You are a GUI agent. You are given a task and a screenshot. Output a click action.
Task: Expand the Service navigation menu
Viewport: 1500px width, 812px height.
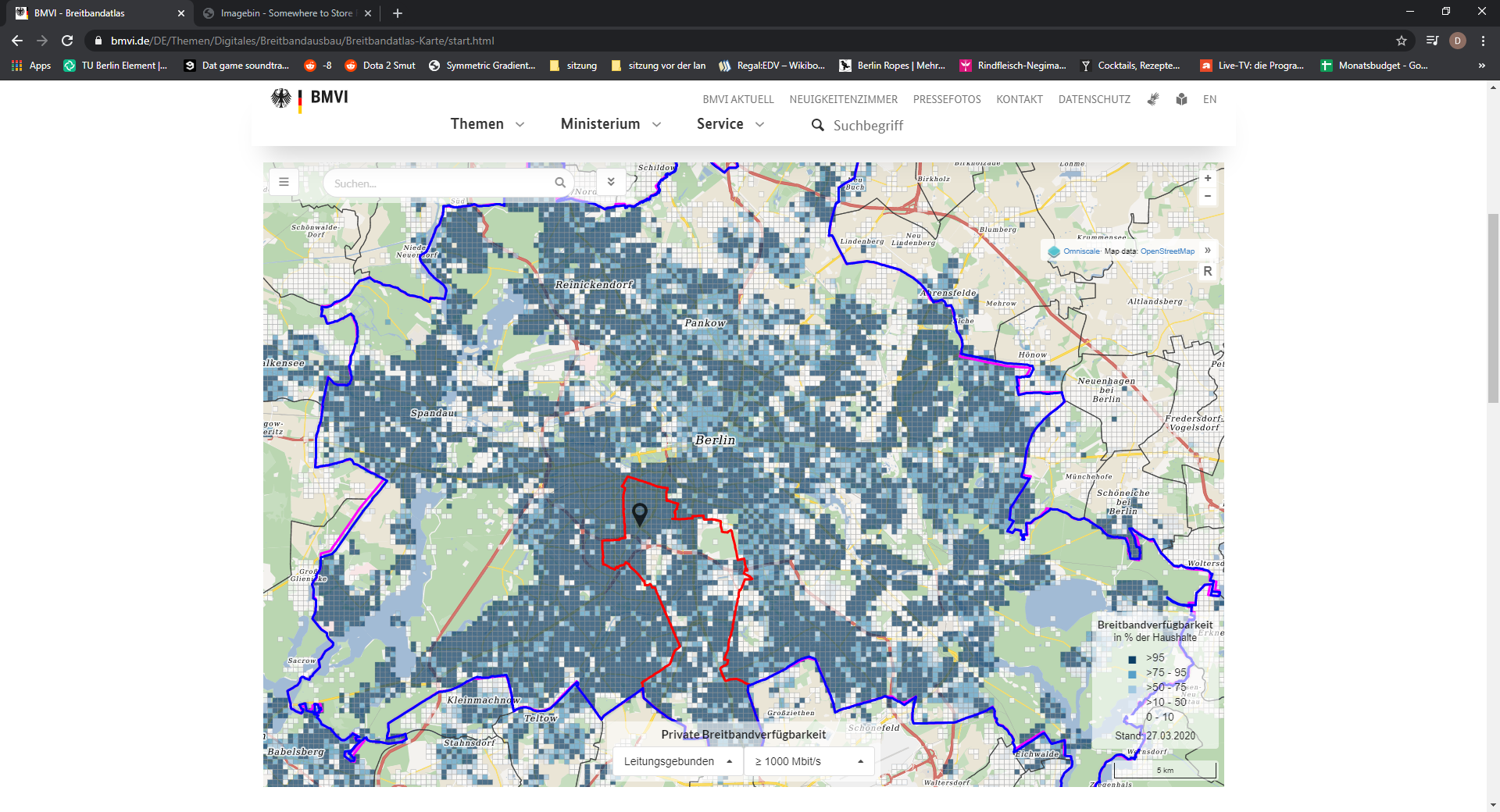pos(730,124)
